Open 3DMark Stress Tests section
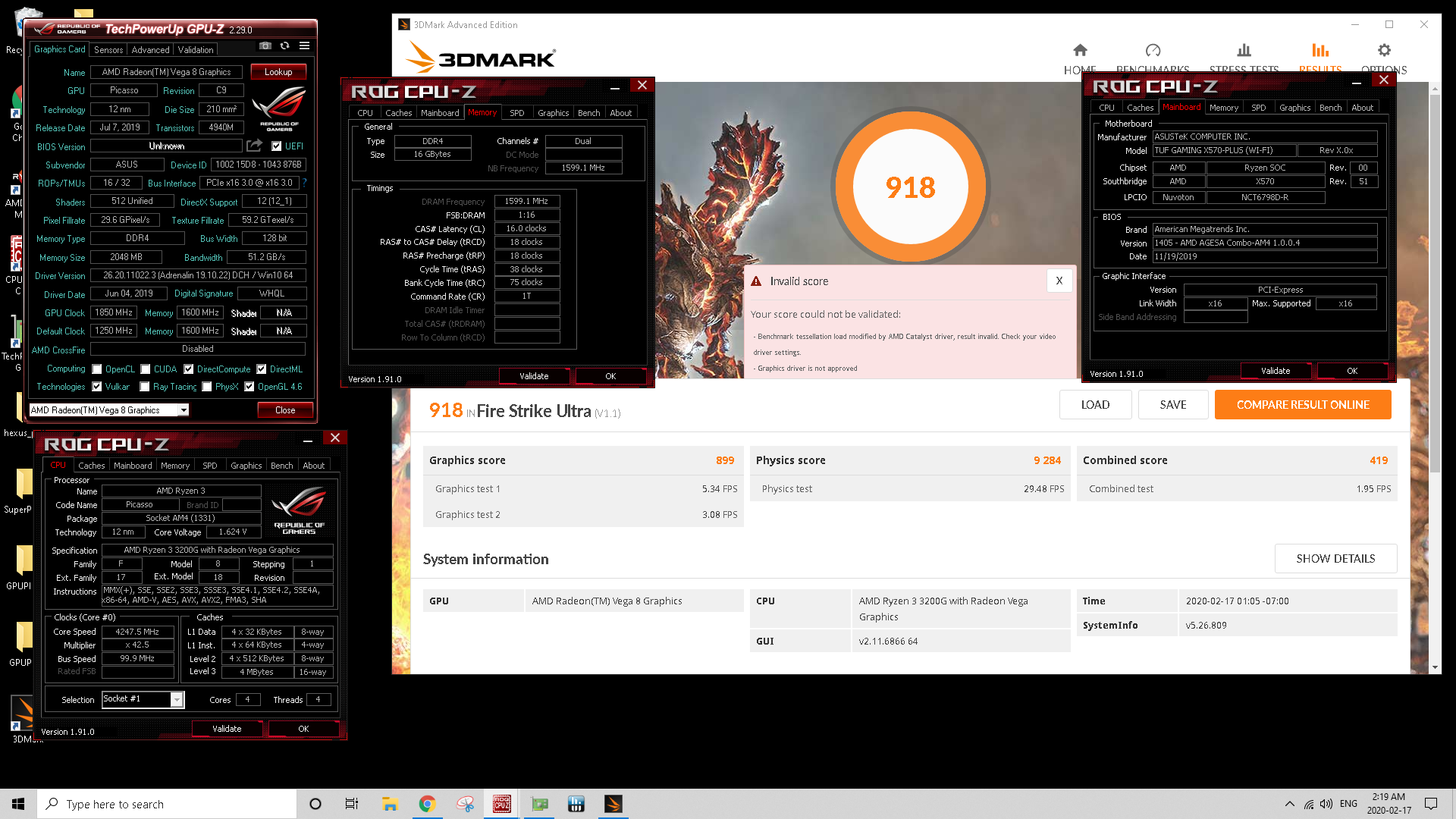Viewport: 1456px width, 819px height. pyautogui.click(x=1244, y=58)
